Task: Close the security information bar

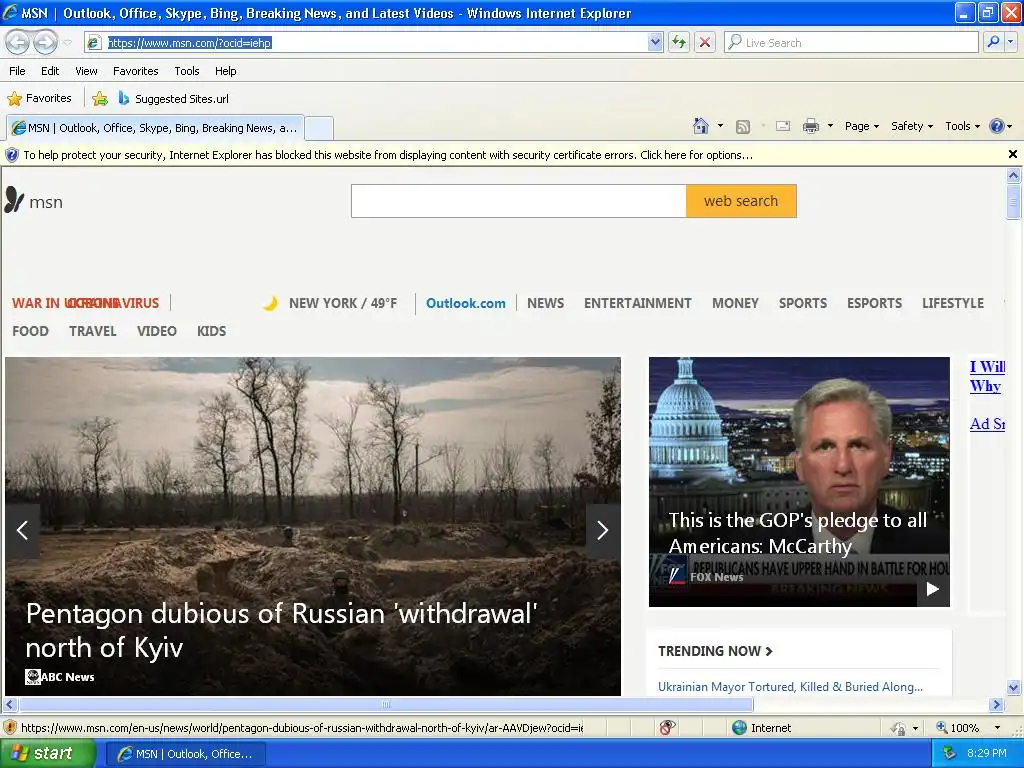Action: point(1012,154)
